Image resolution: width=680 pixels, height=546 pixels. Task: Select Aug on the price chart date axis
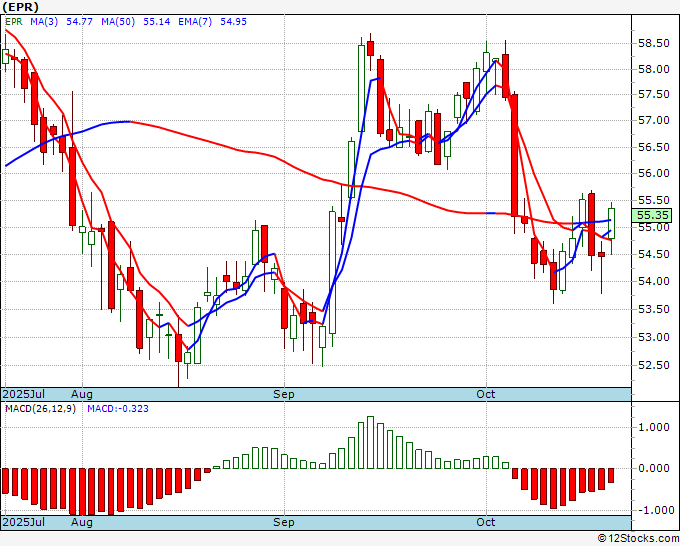coord(82,394)
